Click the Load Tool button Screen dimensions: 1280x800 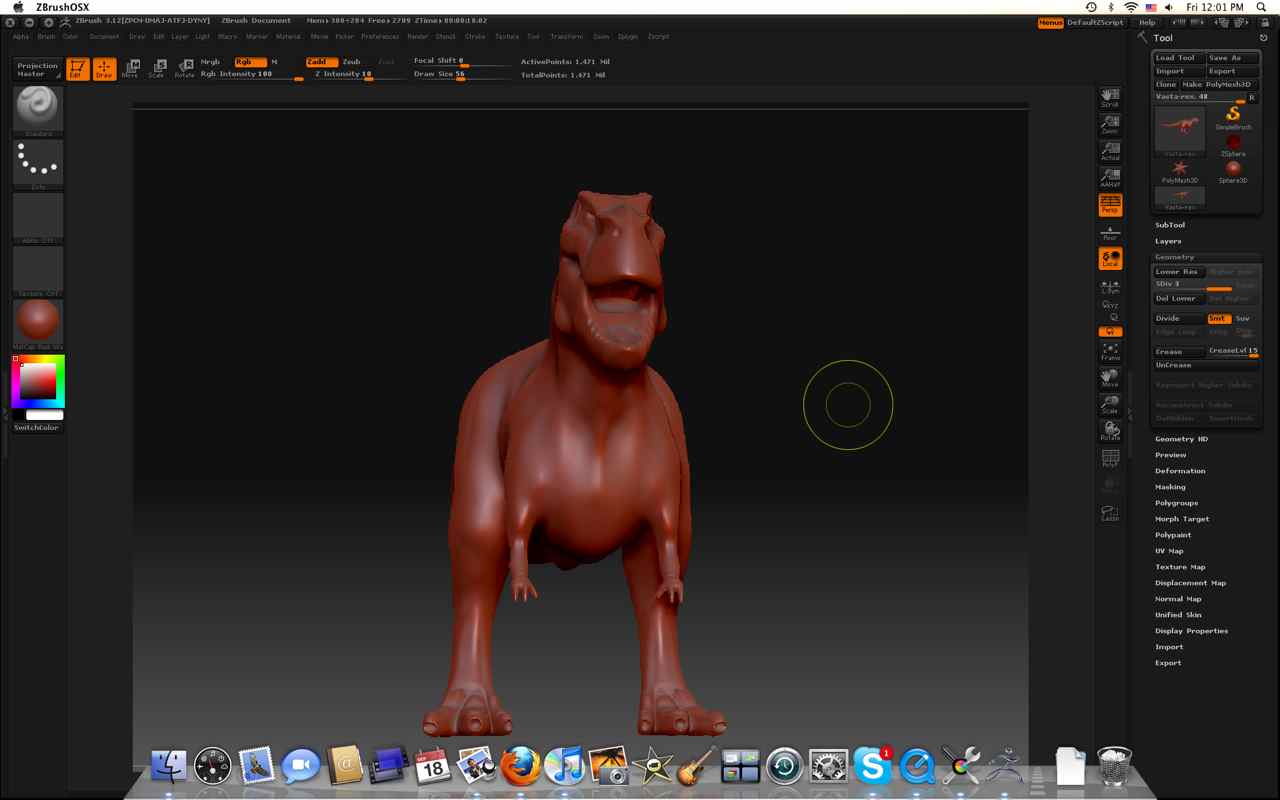(1179, 58)
